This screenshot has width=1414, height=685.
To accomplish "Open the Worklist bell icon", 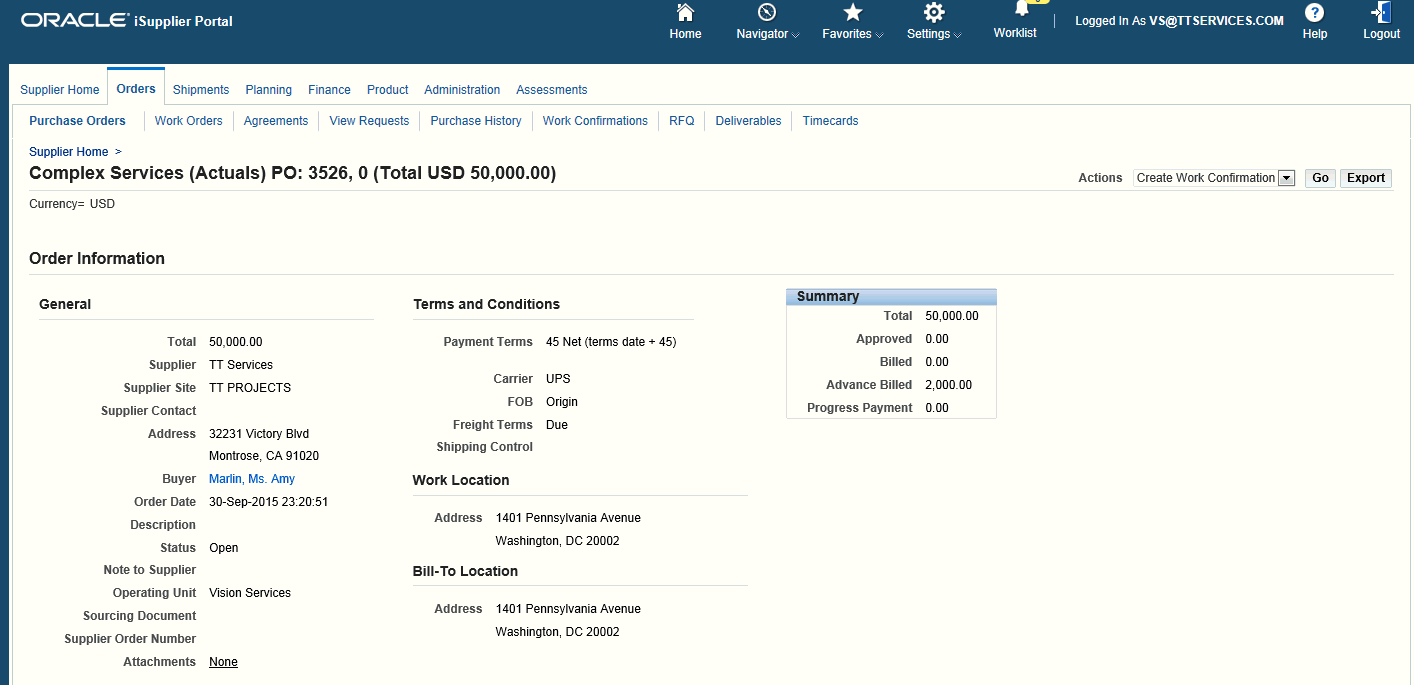I will (1021, 9).
